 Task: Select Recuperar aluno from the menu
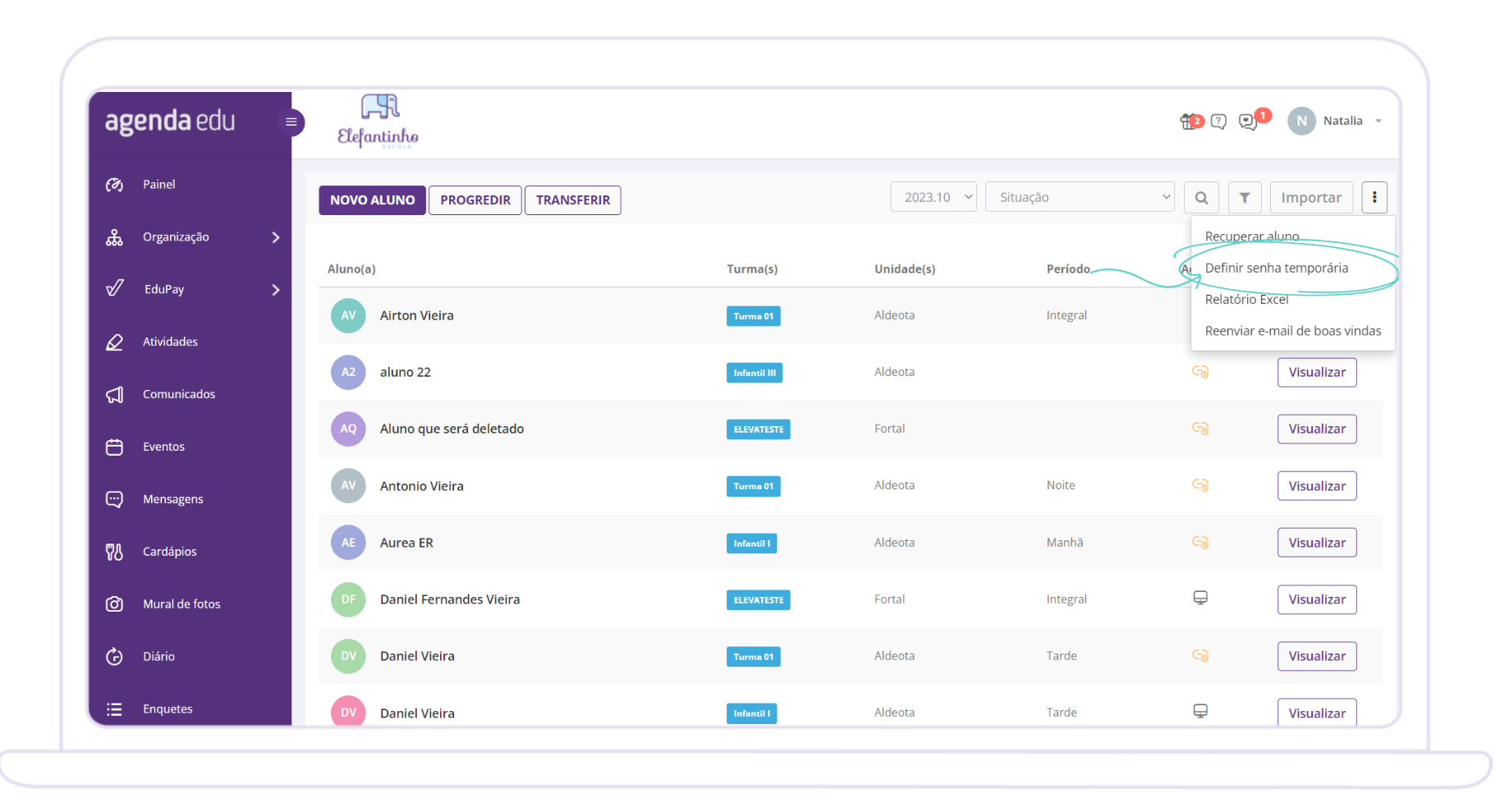click(x=1252, y=236)
